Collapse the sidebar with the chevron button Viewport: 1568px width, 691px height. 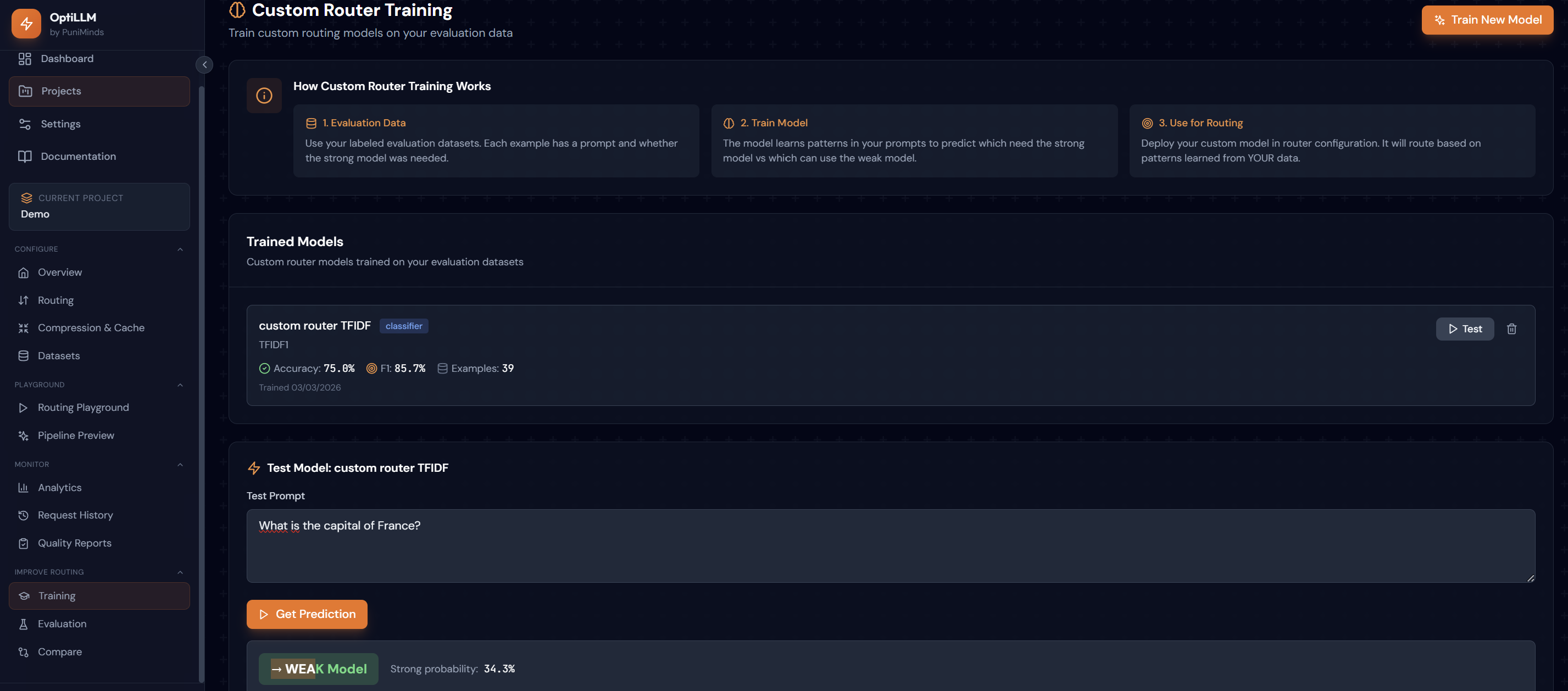(x=204, y=64)
